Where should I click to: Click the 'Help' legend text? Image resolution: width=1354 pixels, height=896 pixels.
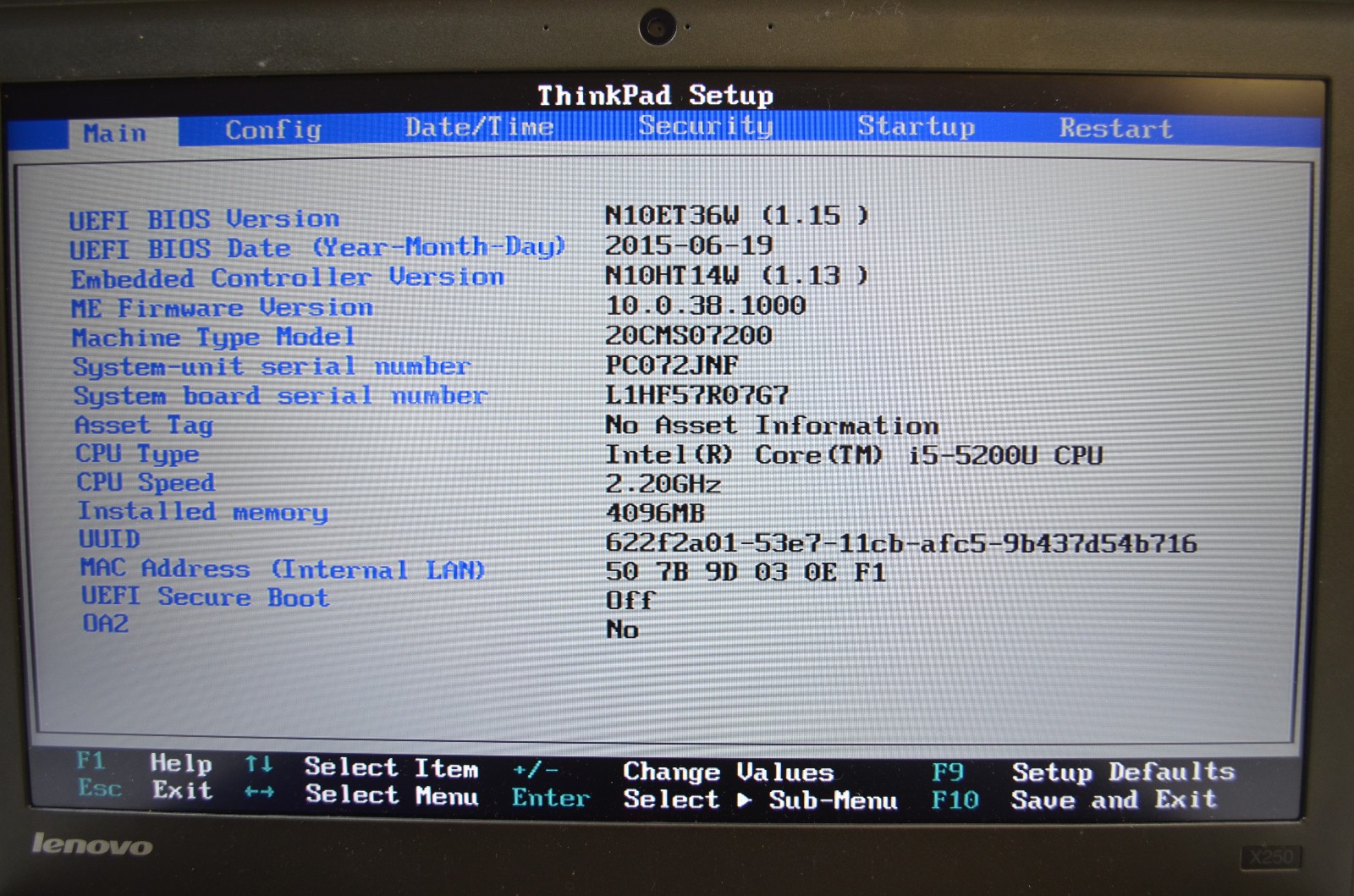coord(181,763)
